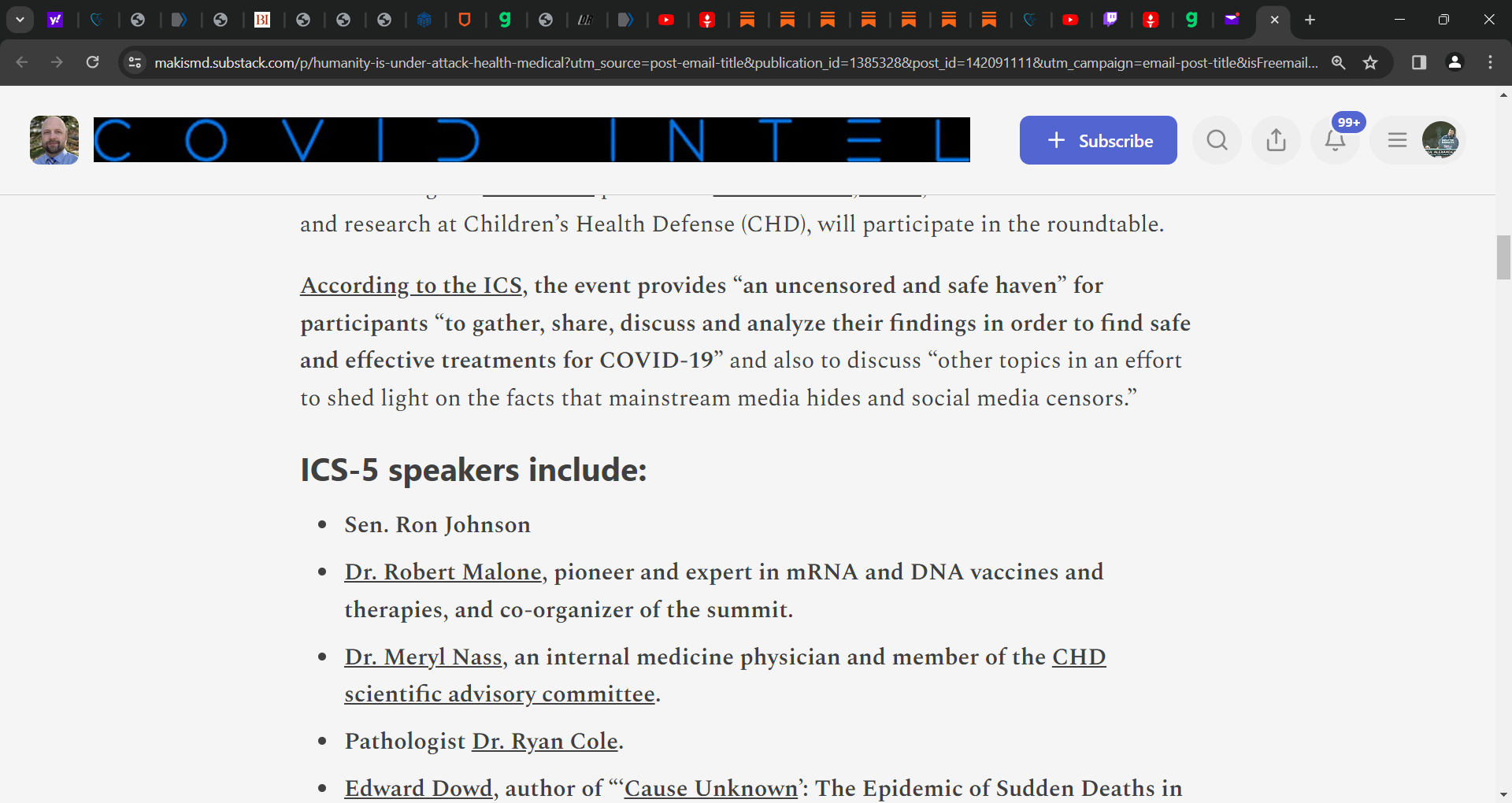Screen dimensions: 1512x803
Task: Click the scrollbar down arrow
Action: (x=1503, y=795)
